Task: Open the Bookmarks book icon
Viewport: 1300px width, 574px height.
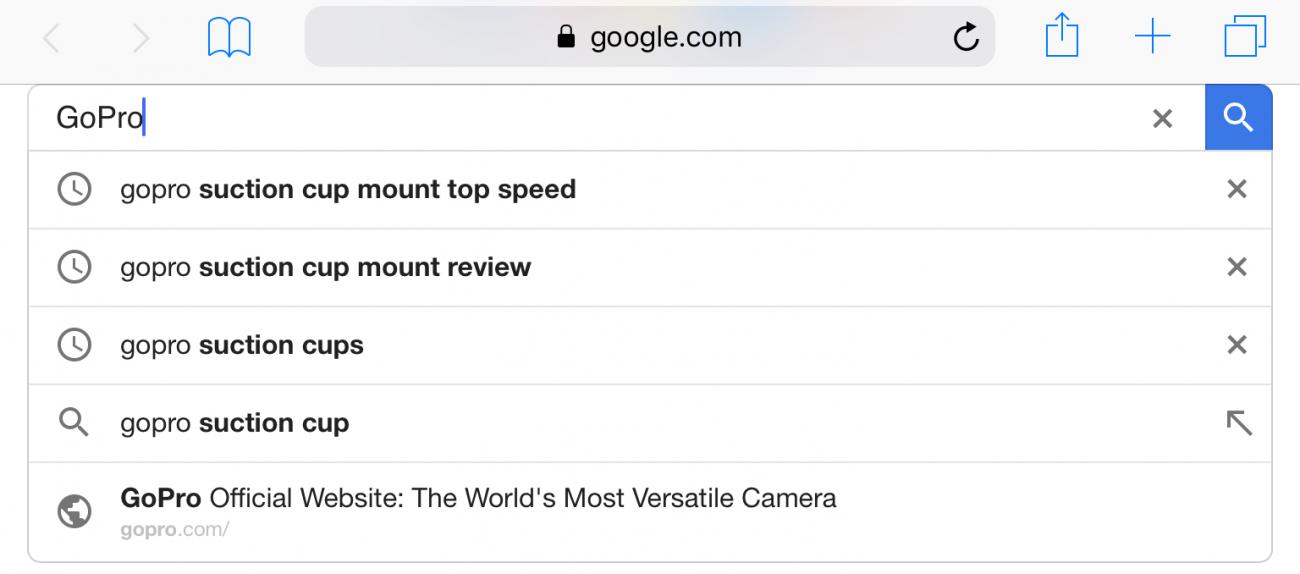Action: (229, 38)
